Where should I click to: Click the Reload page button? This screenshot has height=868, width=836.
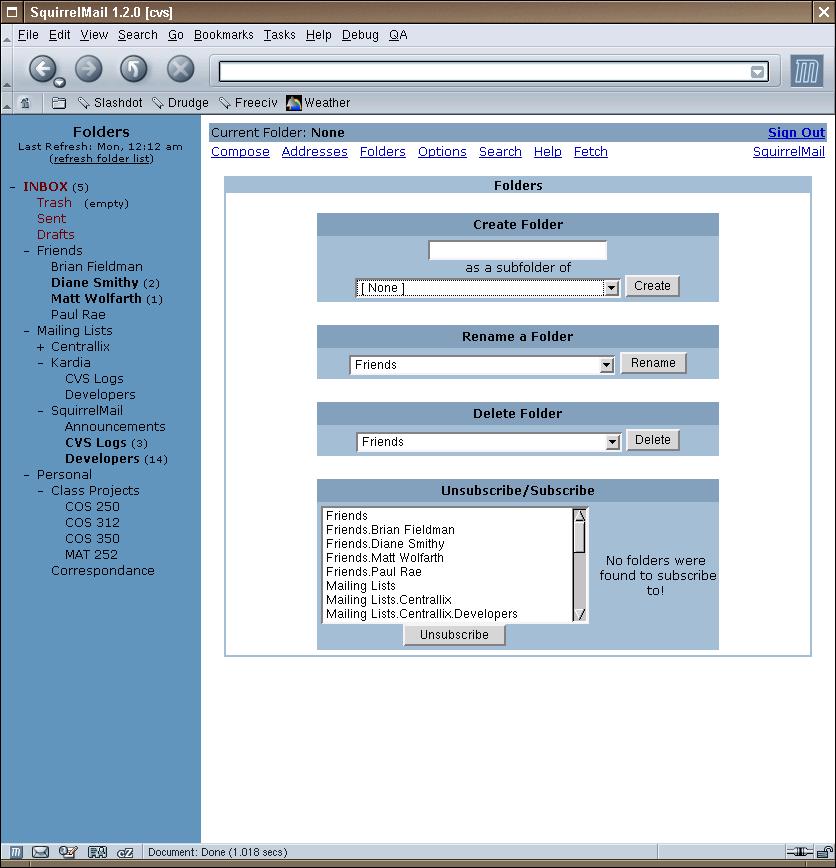134,69
